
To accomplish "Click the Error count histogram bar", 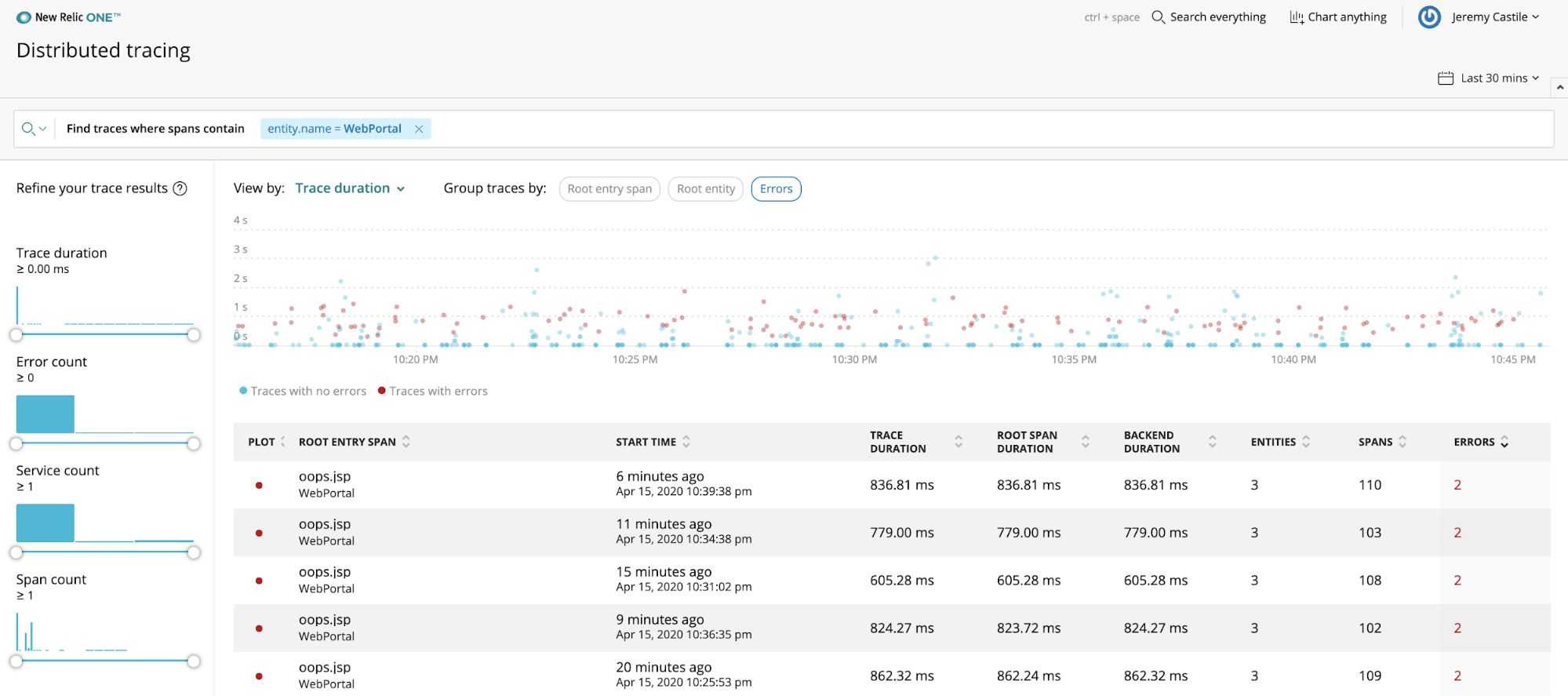I will pos(45,414).
